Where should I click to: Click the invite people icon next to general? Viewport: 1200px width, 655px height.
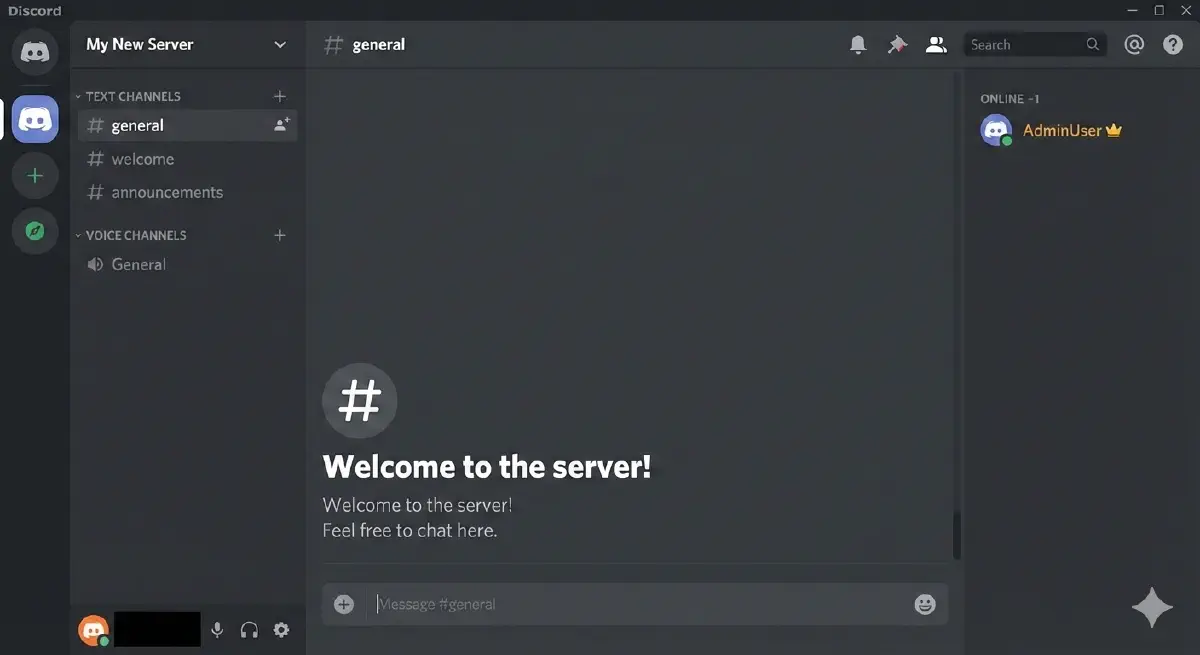click(280, 125)
